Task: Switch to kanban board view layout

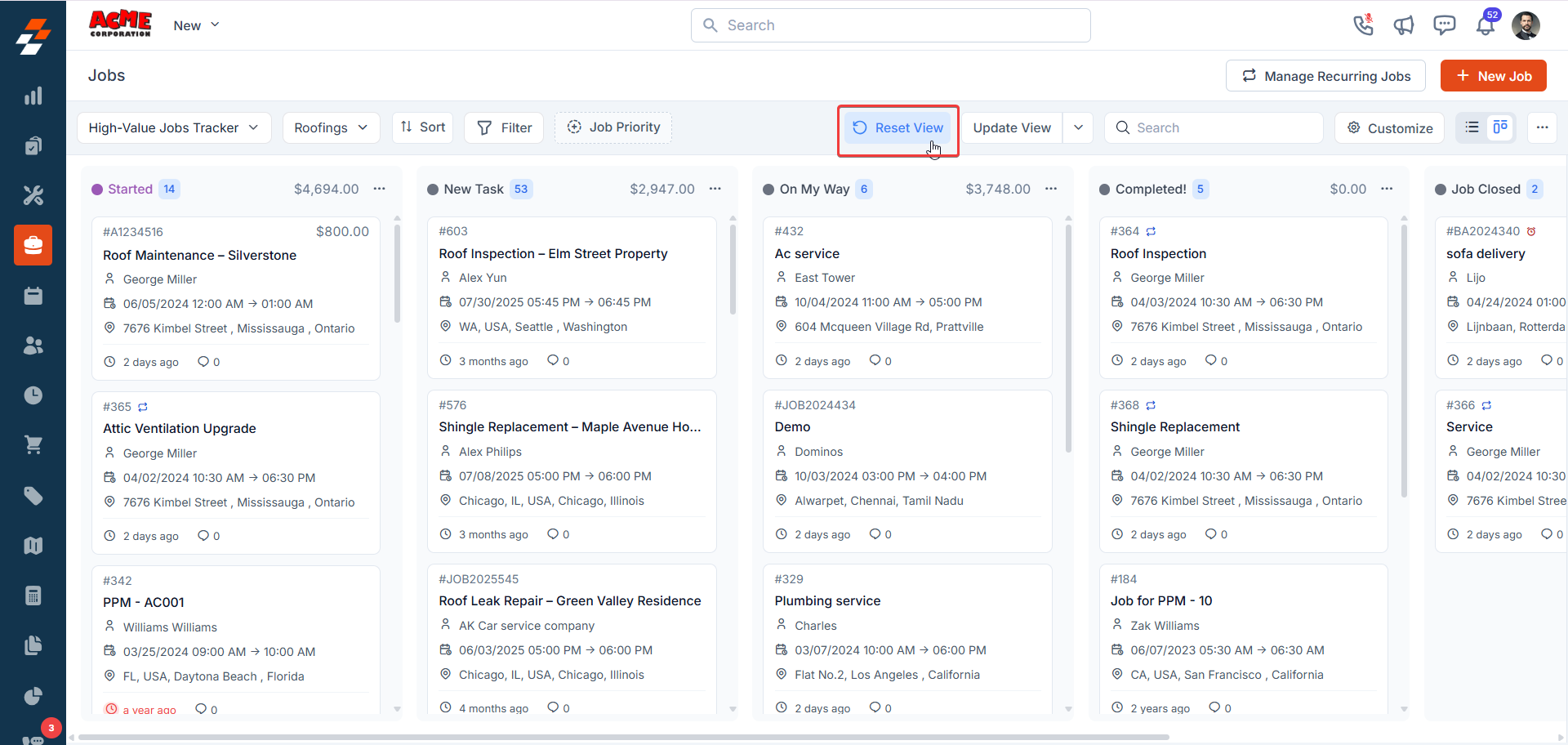Action: click(x=1500, y=127)
